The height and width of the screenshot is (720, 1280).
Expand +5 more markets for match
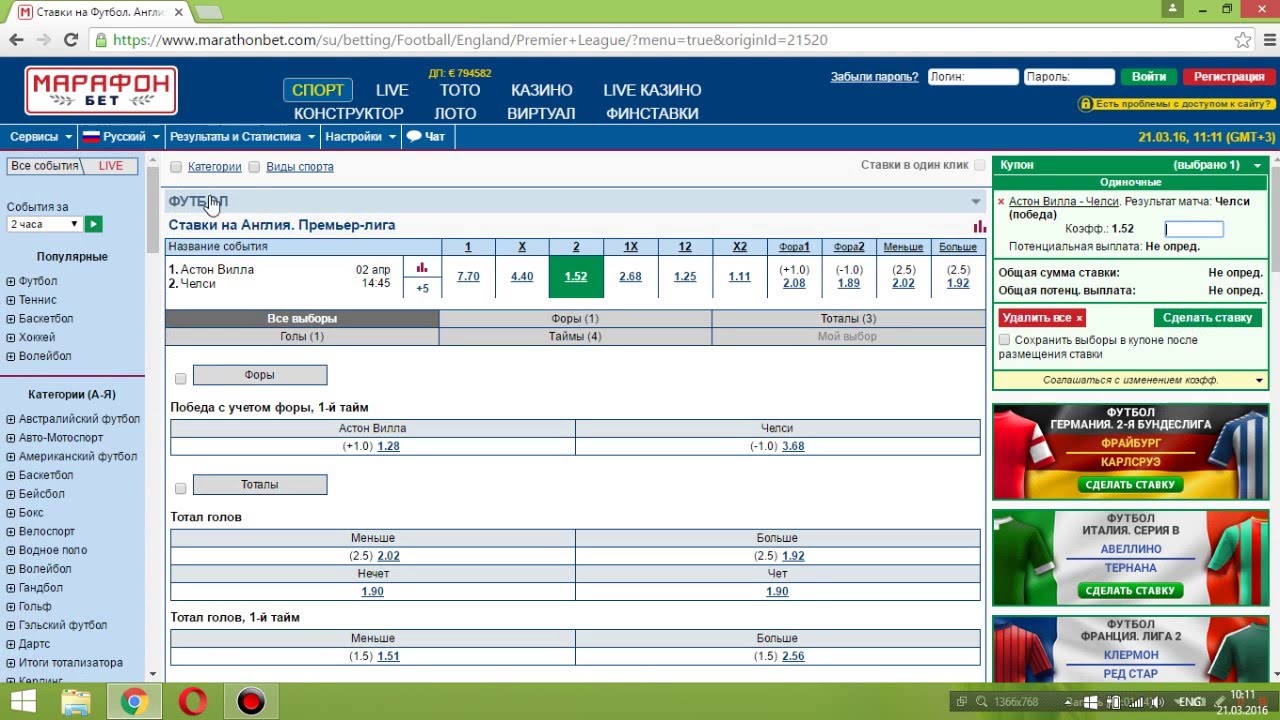coord(422,288)
